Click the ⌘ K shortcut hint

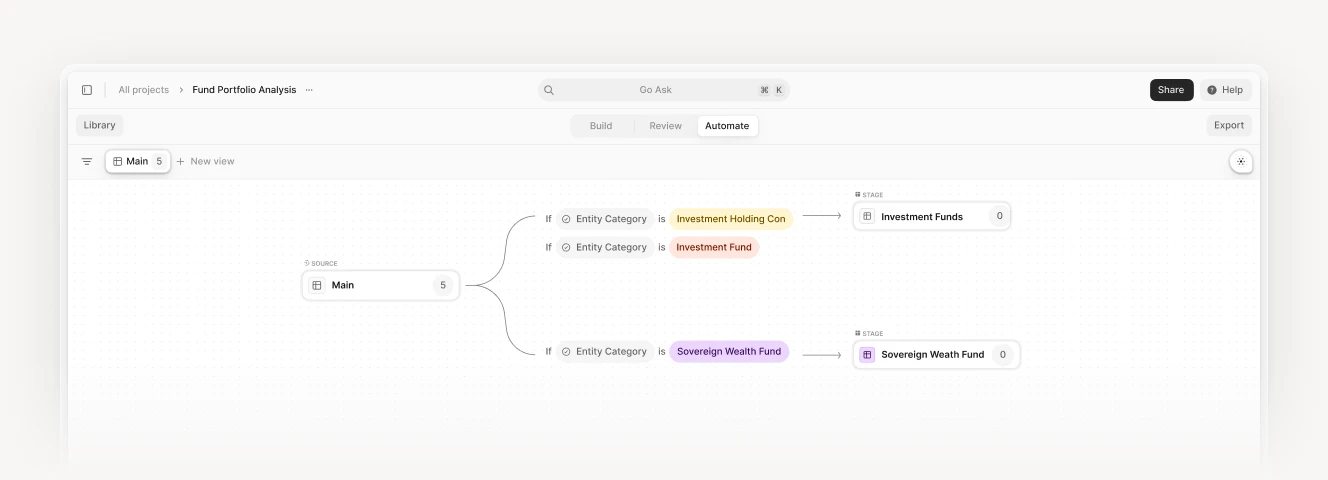(x=771, y=90)
